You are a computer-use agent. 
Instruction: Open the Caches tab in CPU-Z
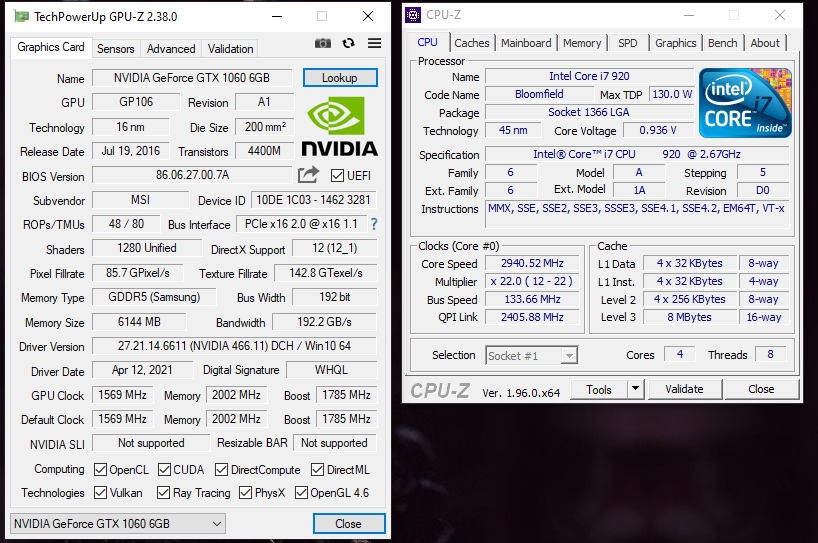[472, 43]
